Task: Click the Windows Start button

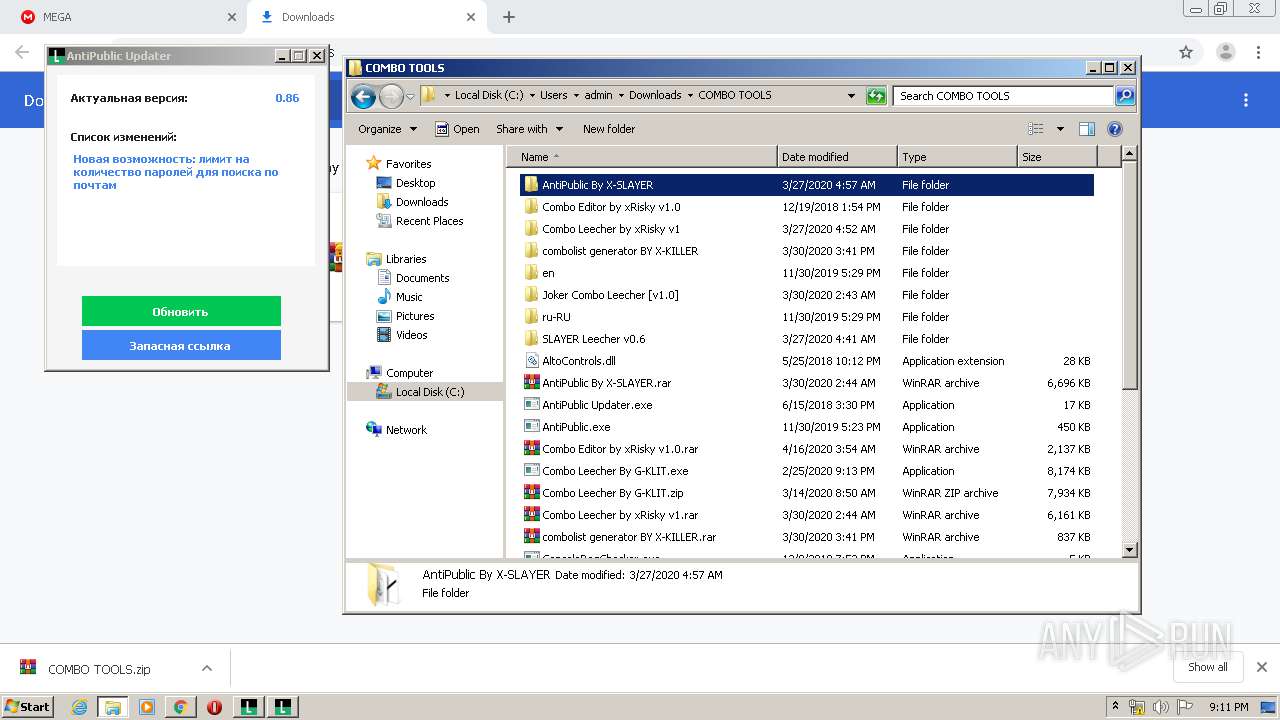Action: point(27,706)
